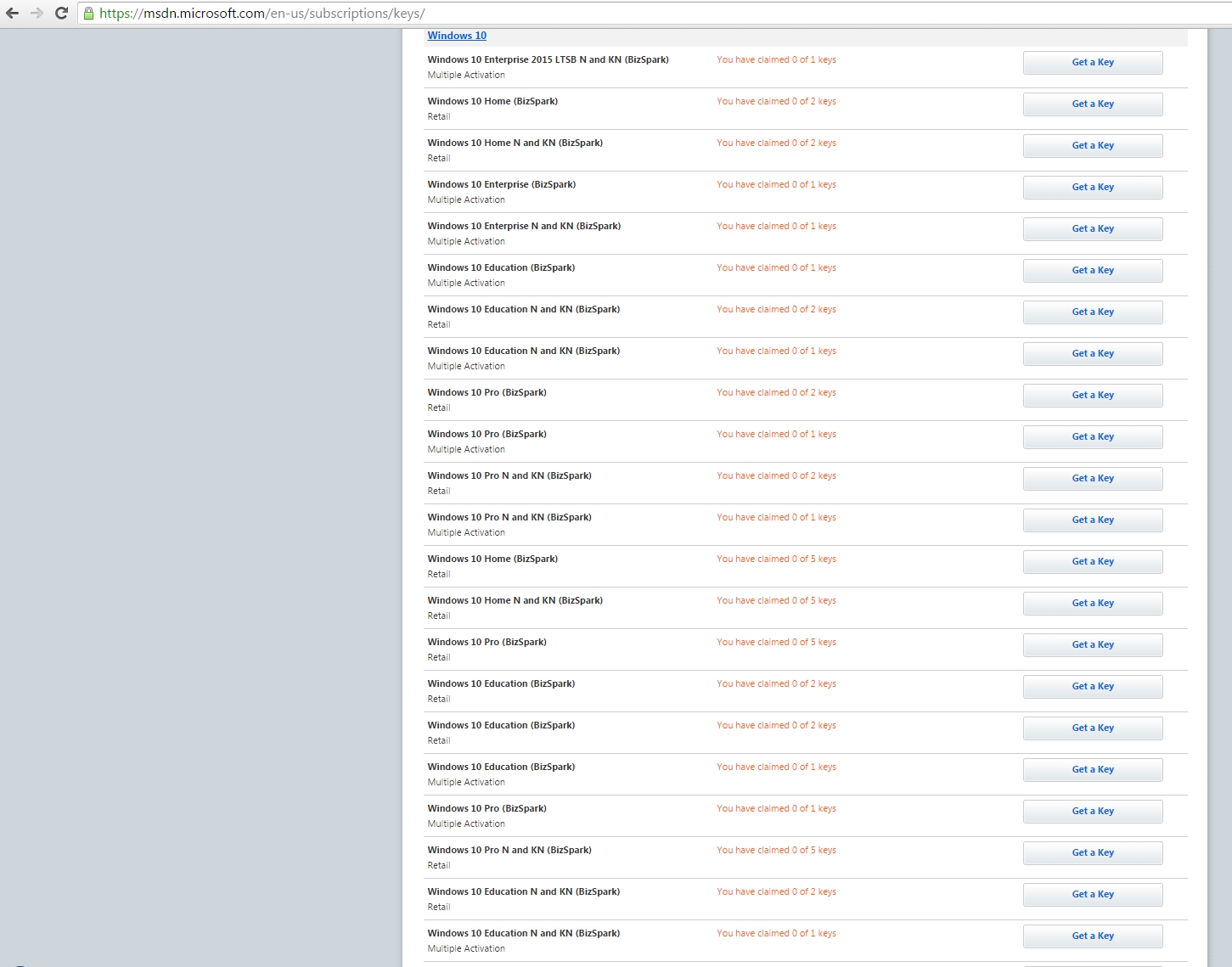Viewport: 1232px width, 967px height.
Task: Get a key for Pro N and KN Multiple Activation
Action: (x=1093, y=520)
